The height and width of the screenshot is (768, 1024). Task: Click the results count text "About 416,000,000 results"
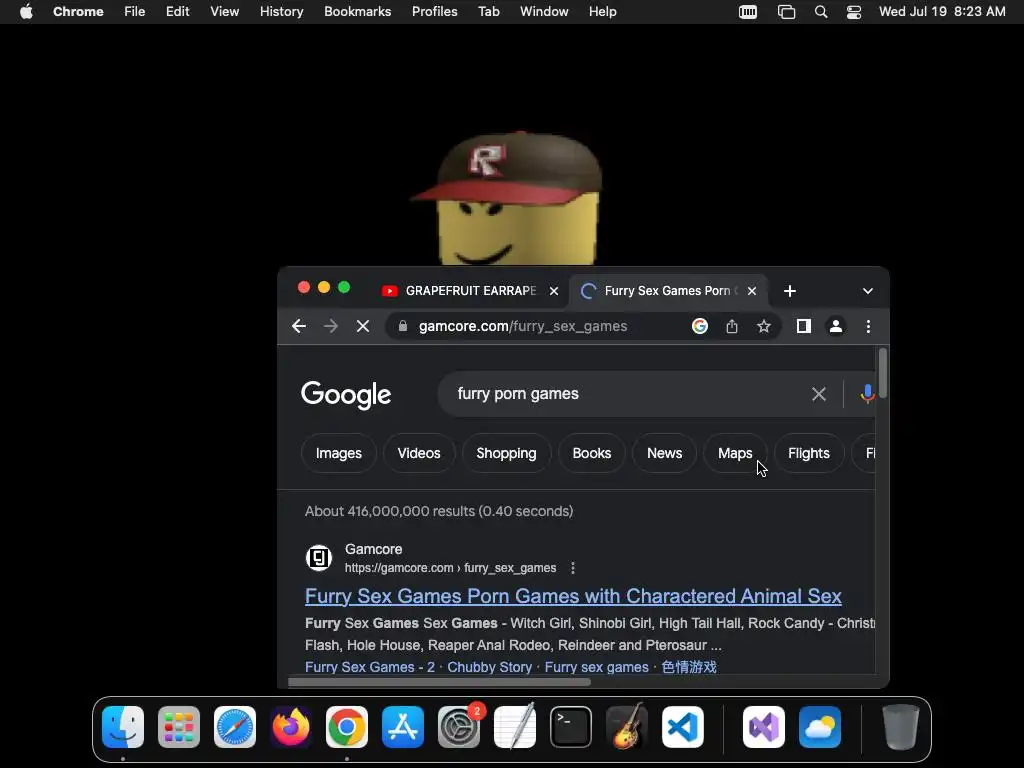(x=390, y=511)
